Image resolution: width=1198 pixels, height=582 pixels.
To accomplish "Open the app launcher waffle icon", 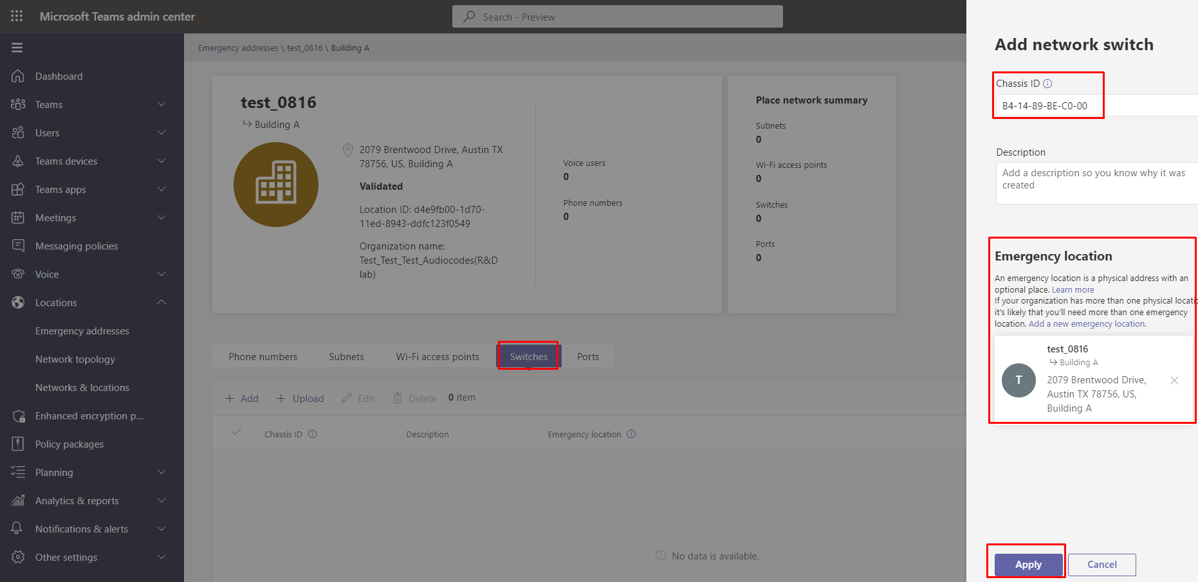I will coord(17,16).
